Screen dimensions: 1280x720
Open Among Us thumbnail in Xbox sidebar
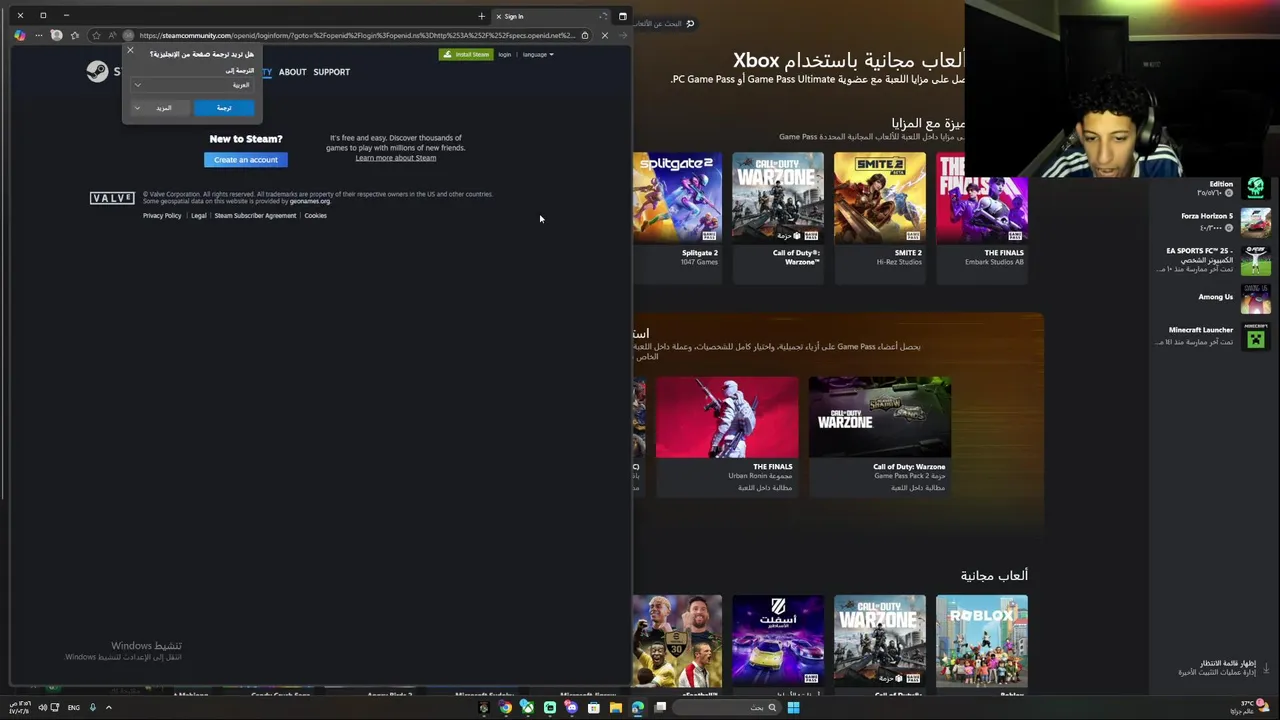point(1255,298)
